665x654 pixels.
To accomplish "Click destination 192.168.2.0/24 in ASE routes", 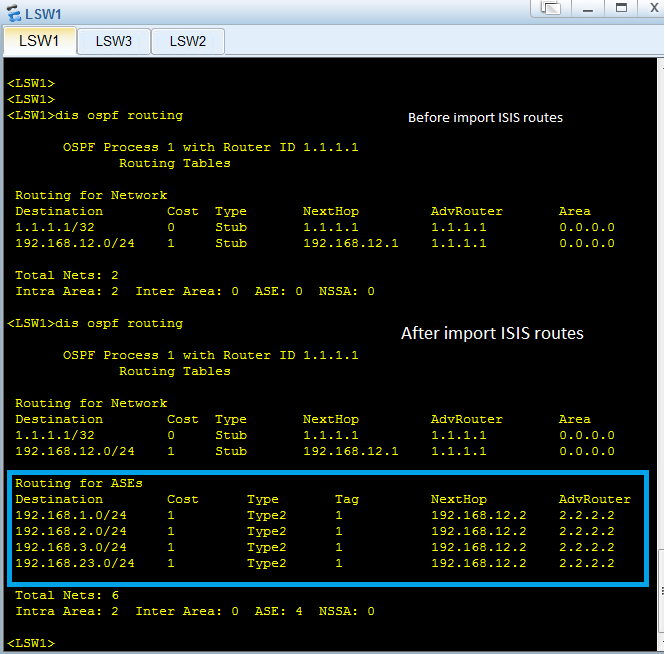I will (71, 531).
